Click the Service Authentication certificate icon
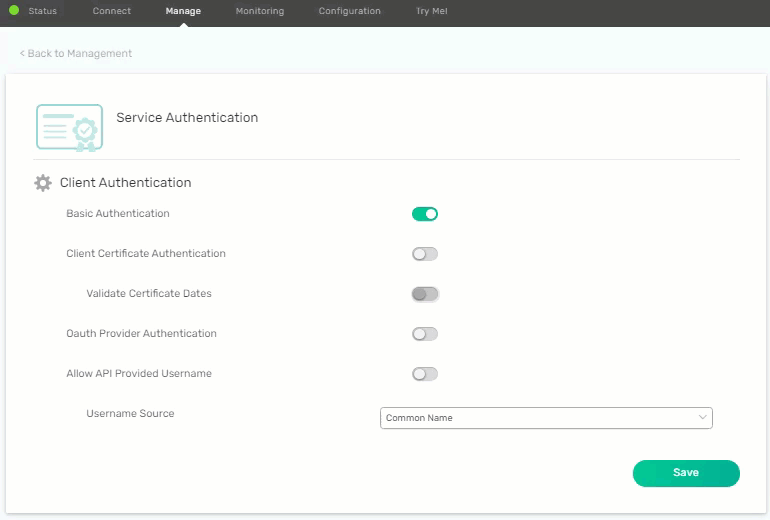 [69, 127]
